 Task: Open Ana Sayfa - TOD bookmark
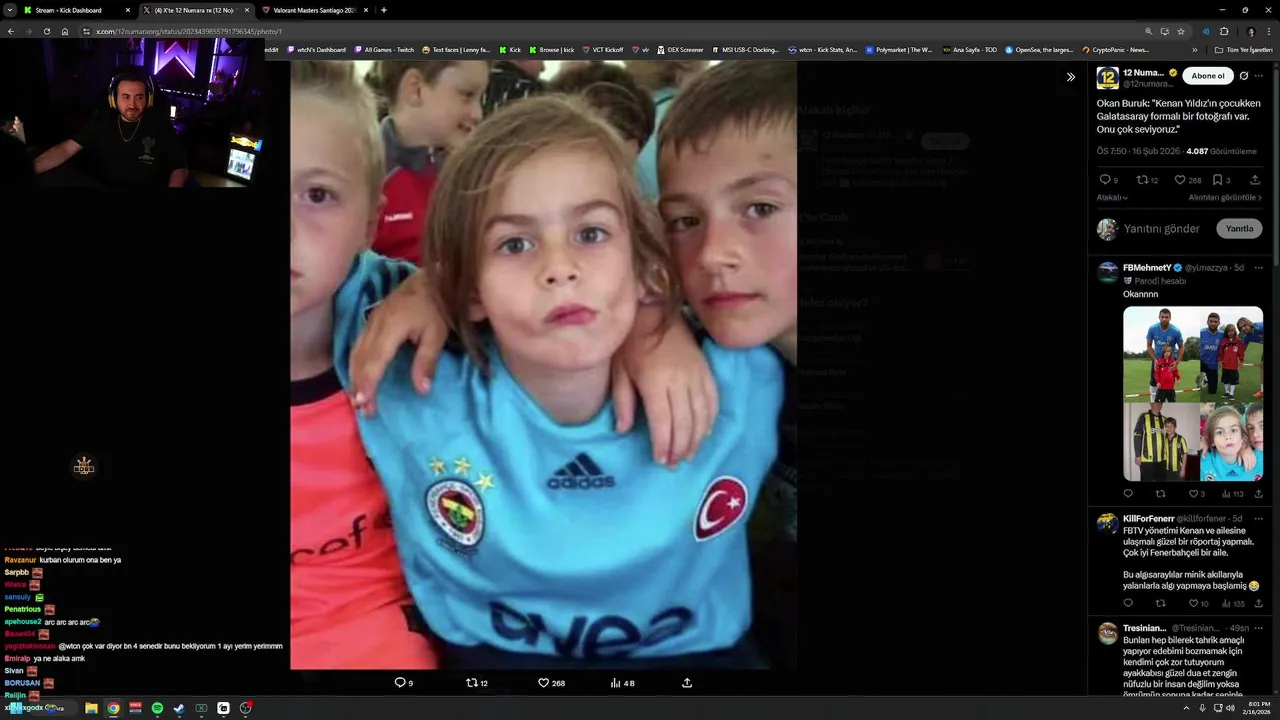coord(969,49)
